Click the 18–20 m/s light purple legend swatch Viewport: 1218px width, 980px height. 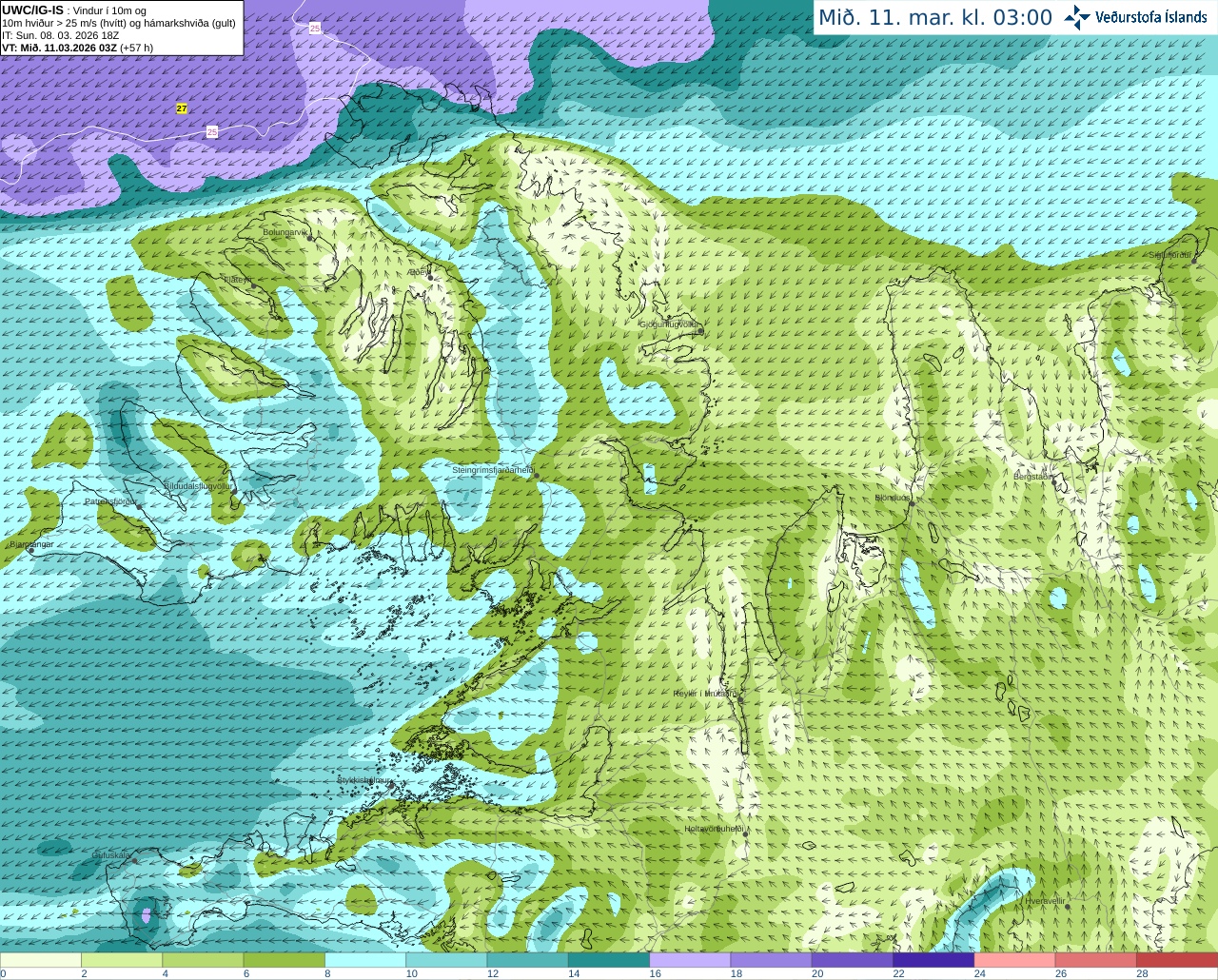coord(772,960)
